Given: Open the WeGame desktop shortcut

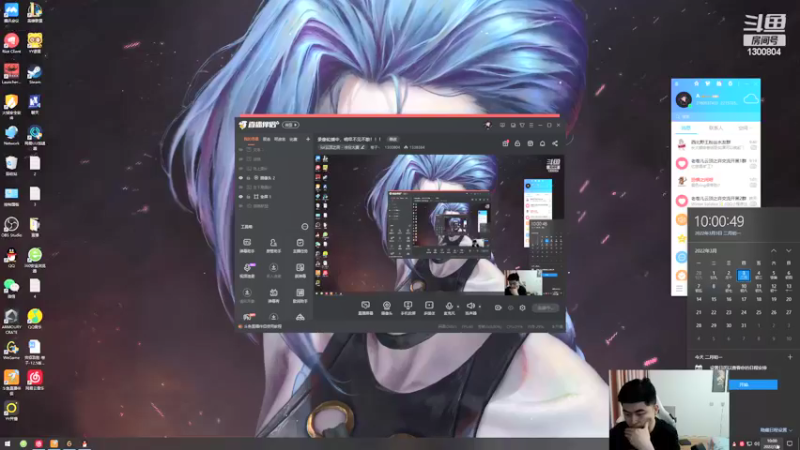Looking at the screenshot, I should point(11,349).
